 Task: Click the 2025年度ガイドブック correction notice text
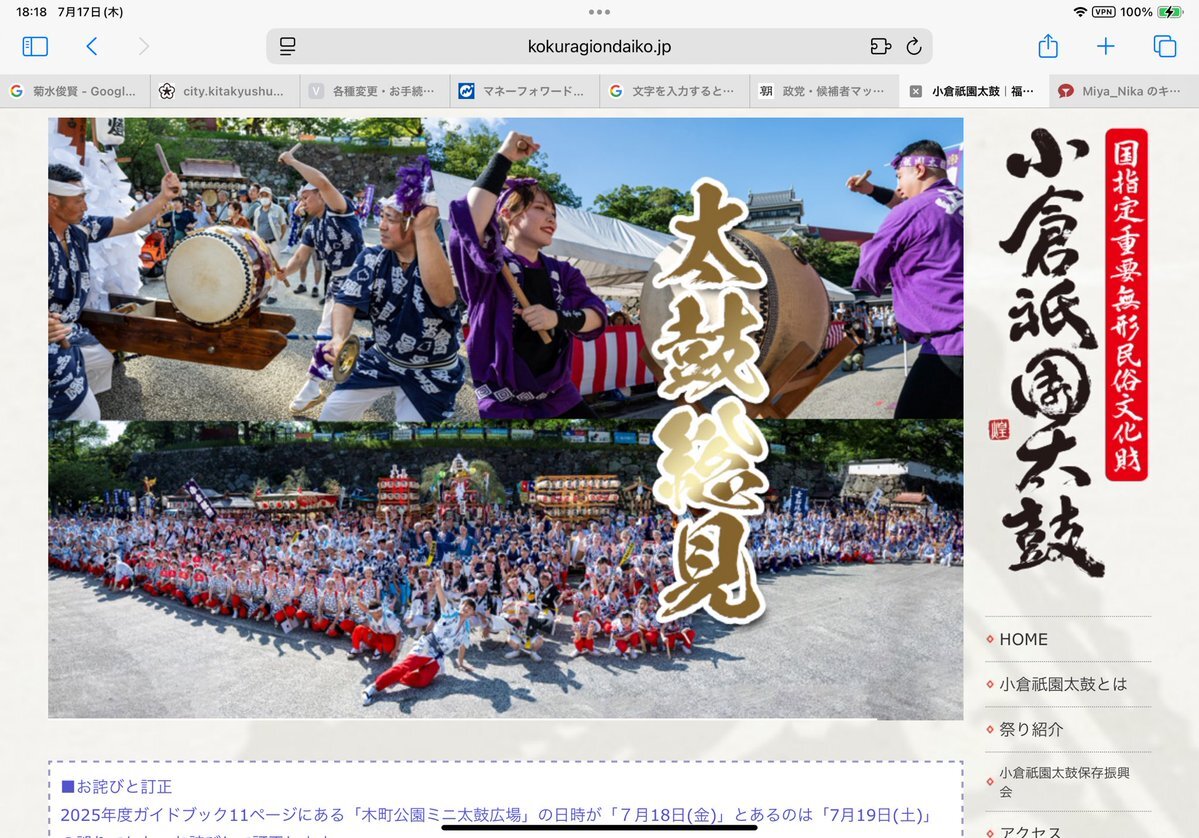coord(497,816)
